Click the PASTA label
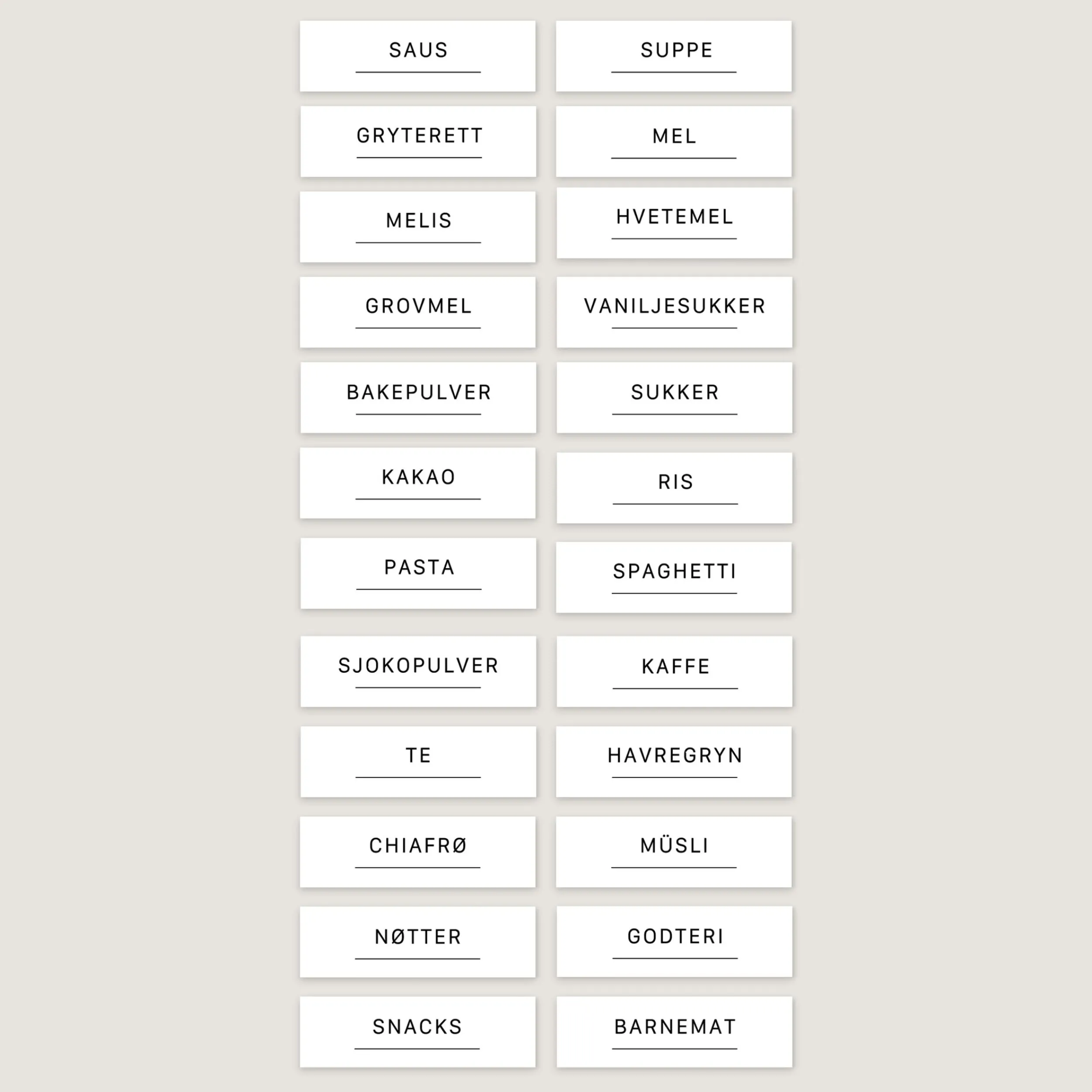Viewport: 1092px width, 1092px height. (418, 573)
